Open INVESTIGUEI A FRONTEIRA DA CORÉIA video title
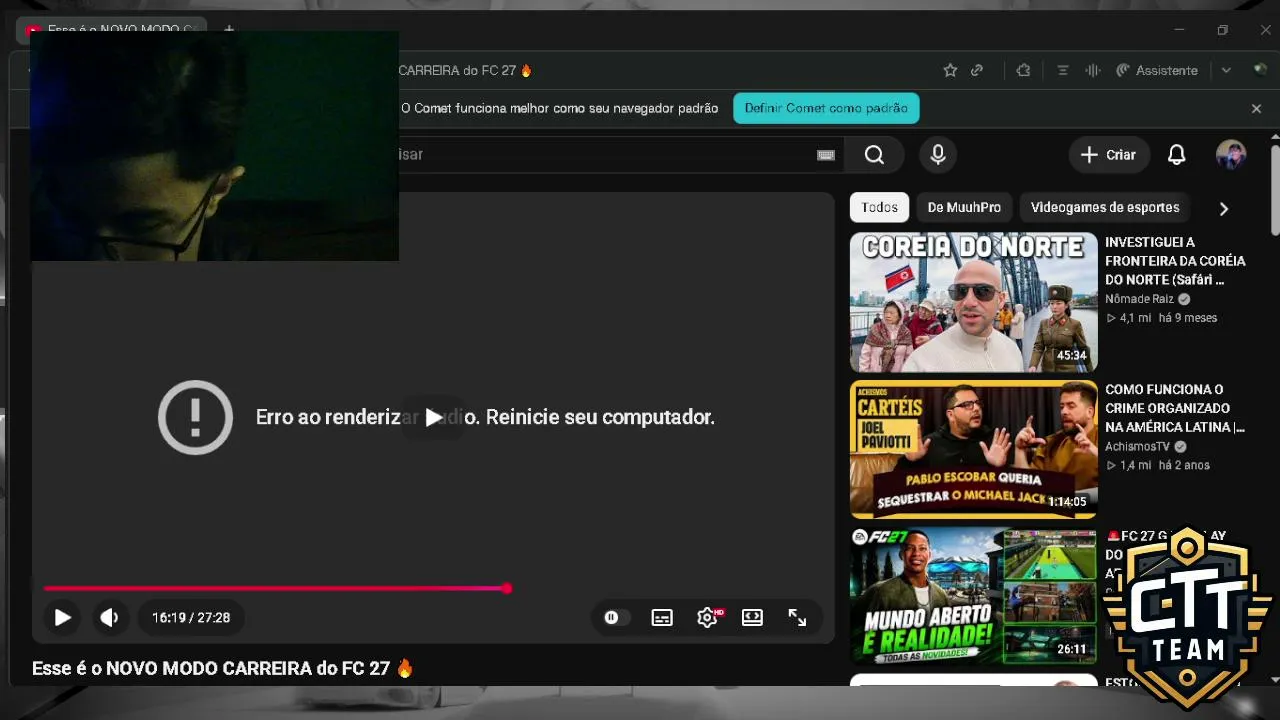 tap(1175, 261)
